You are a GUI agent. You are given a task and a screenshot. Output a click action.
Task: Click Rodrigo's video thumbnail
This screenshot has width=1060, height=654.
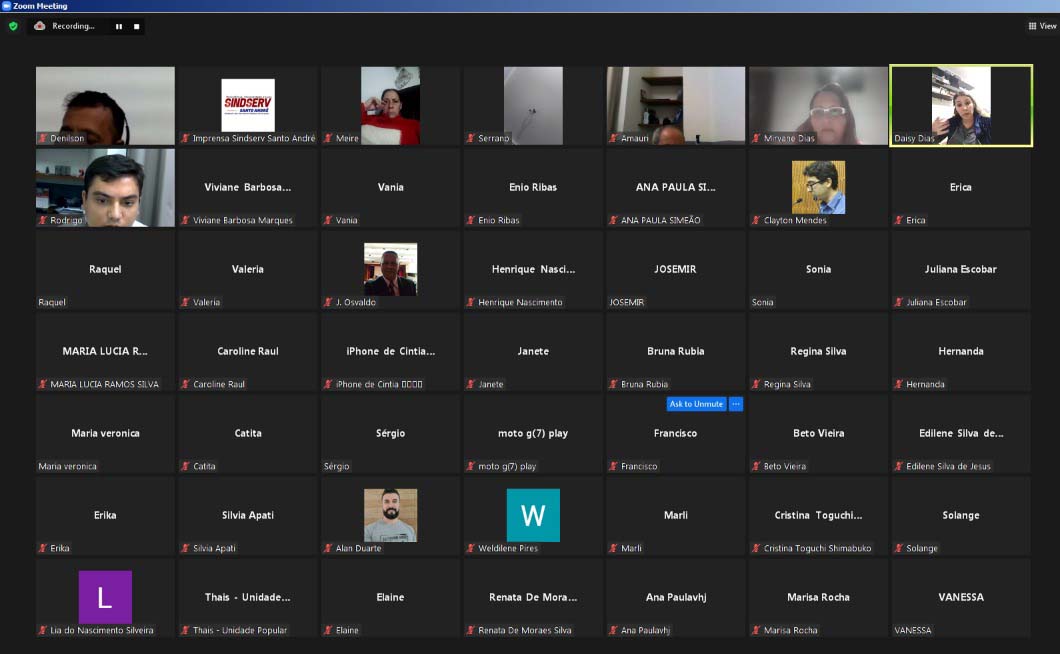click(105, 187)
